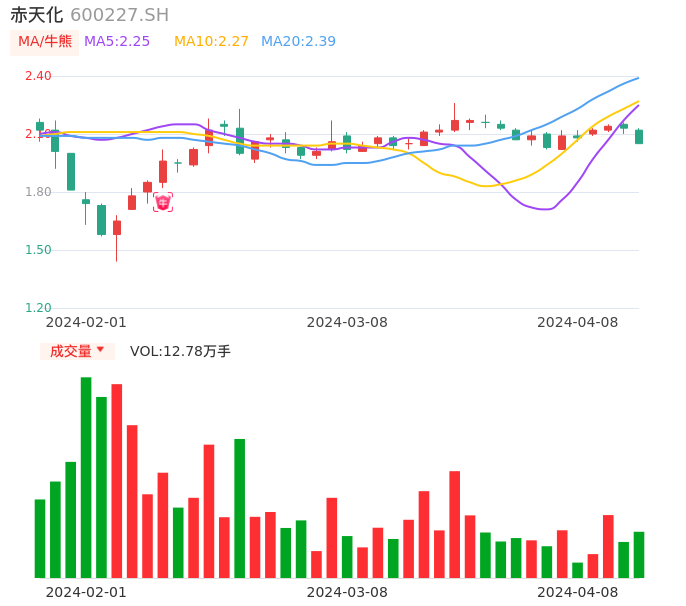686x606 pixels.
Task: Click the 2024-02-01 date under the price chart
Action: click(86, 322)
